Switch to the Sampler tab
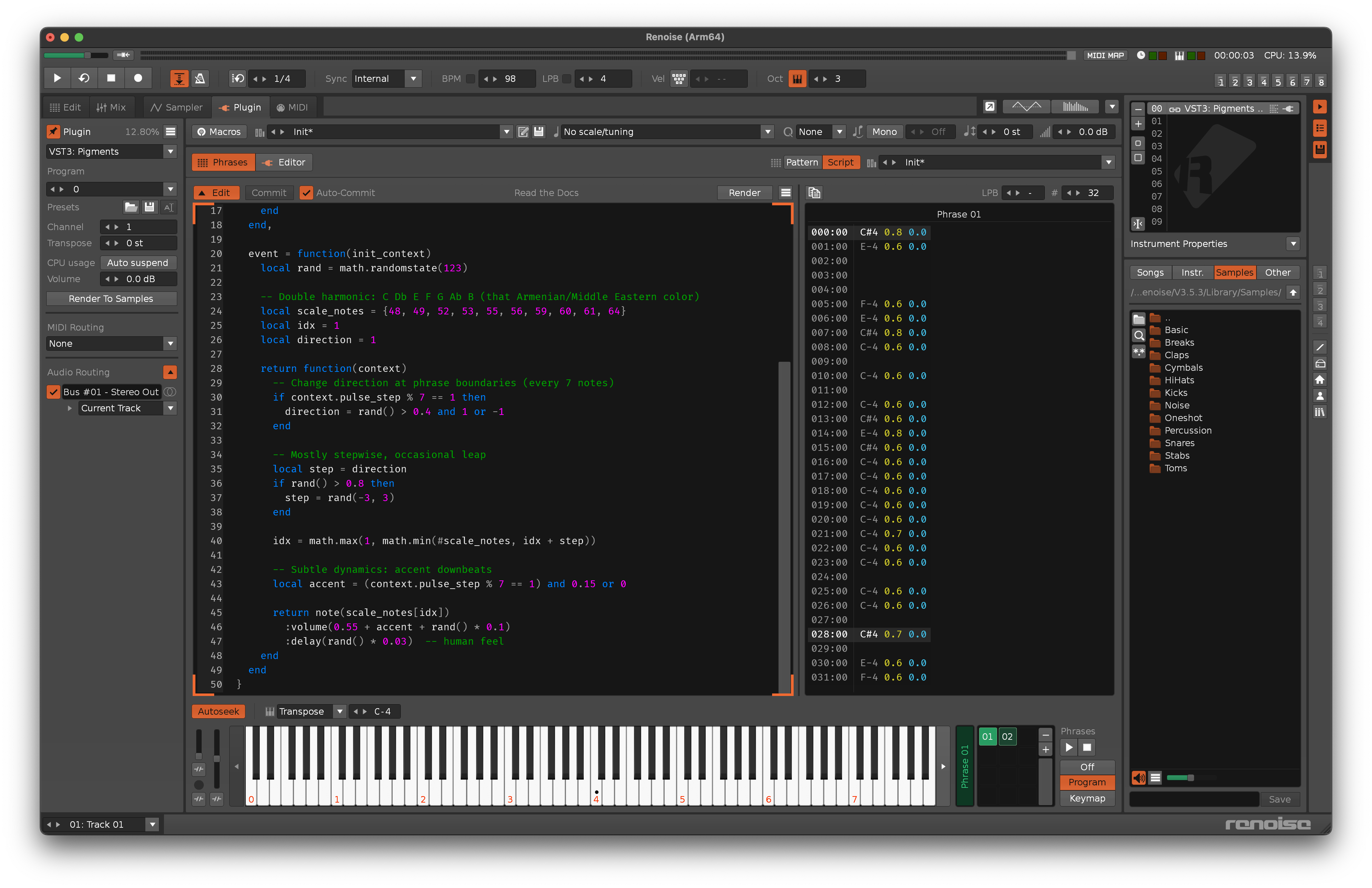This screenshot has height=888, width=1372. tap(176, 107)
